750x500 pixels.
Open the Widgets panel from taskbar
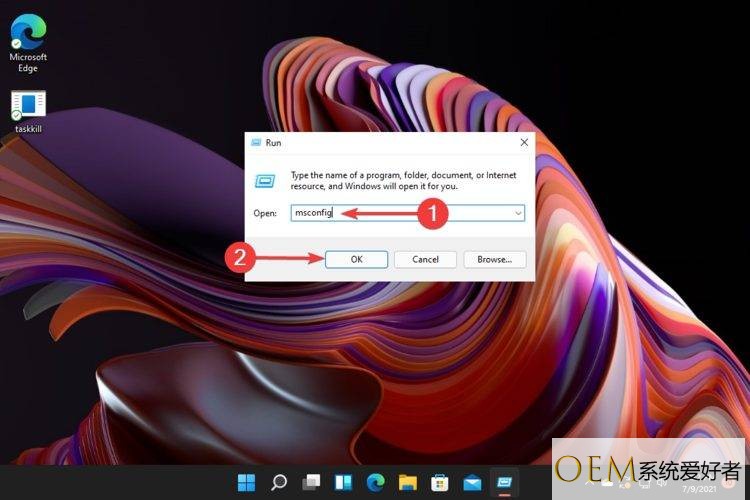click(x=343, y=482)
